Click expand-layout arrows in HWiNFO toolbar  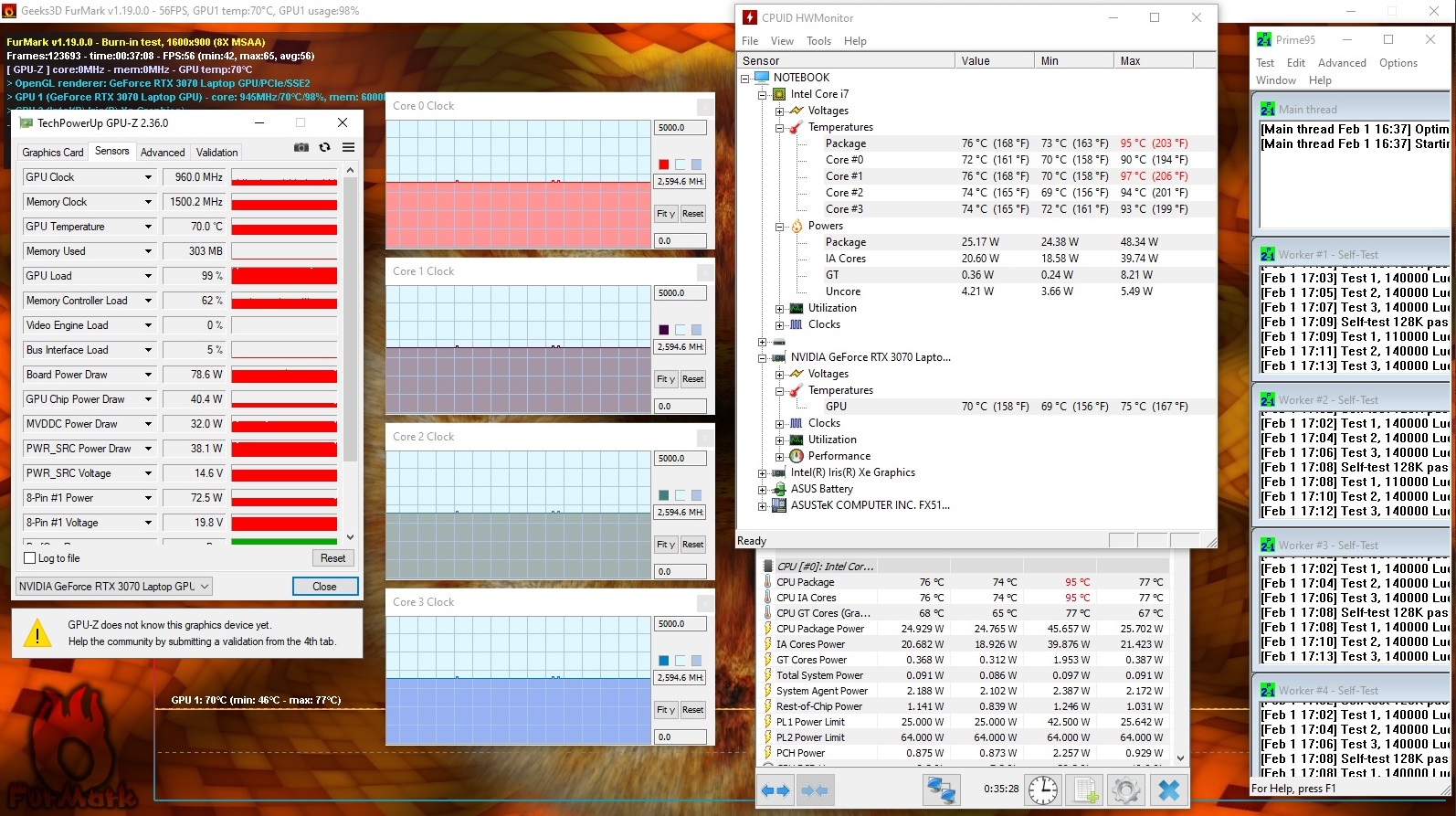tap(775, 790)
